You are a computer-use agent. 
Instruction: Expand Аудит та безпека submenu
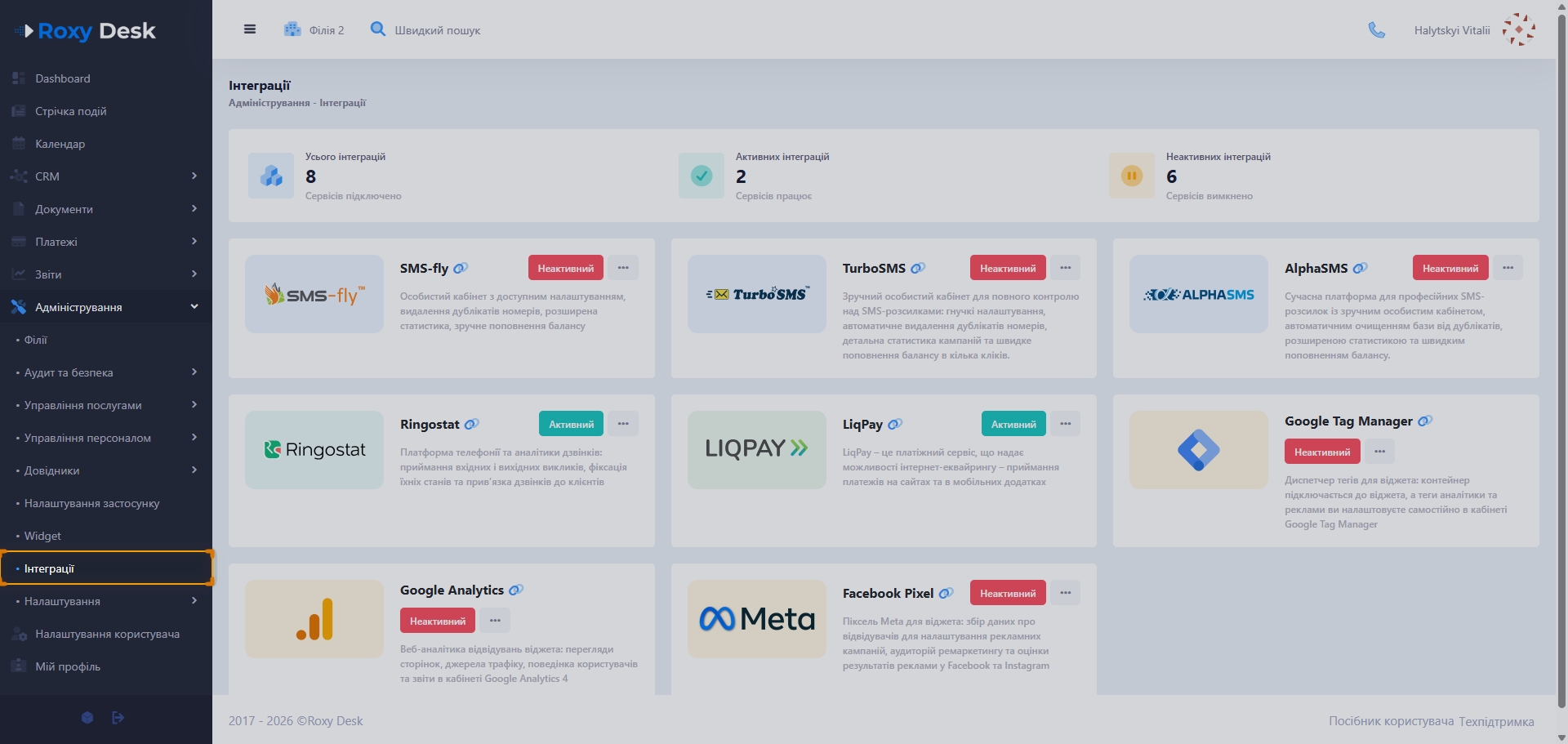point(106,372)
